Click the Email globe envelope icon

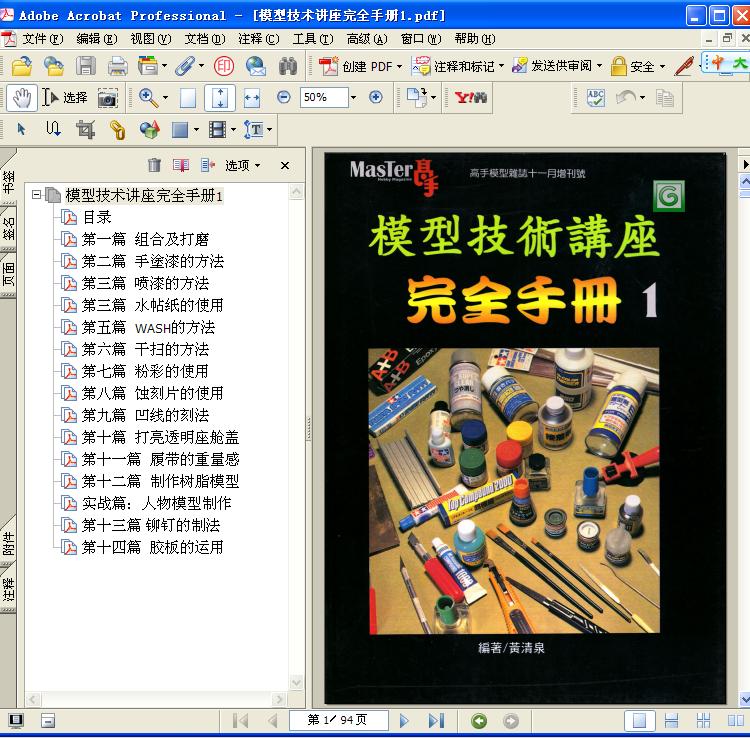click(256, 66)
